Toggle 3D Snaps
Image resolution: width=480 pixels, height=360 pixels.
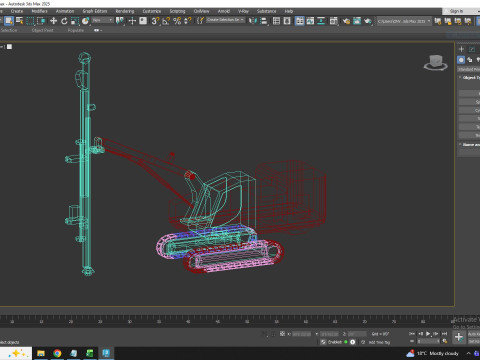(x=155, y=21)
